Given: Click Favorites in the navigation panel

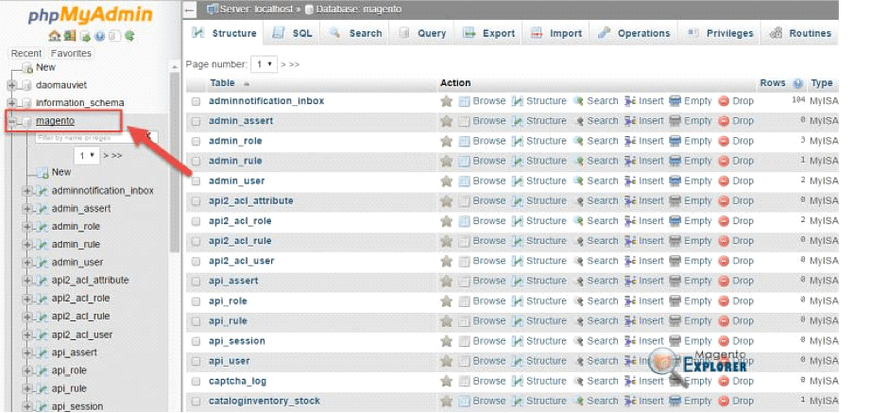Looking at the screenshot, I should tap(71, 53).
